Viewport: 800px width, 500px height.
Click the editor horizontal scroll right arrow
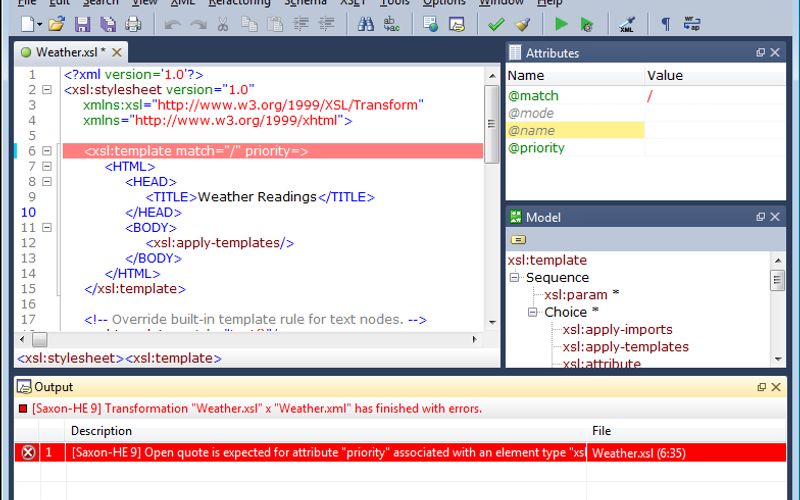coord(474,339)
